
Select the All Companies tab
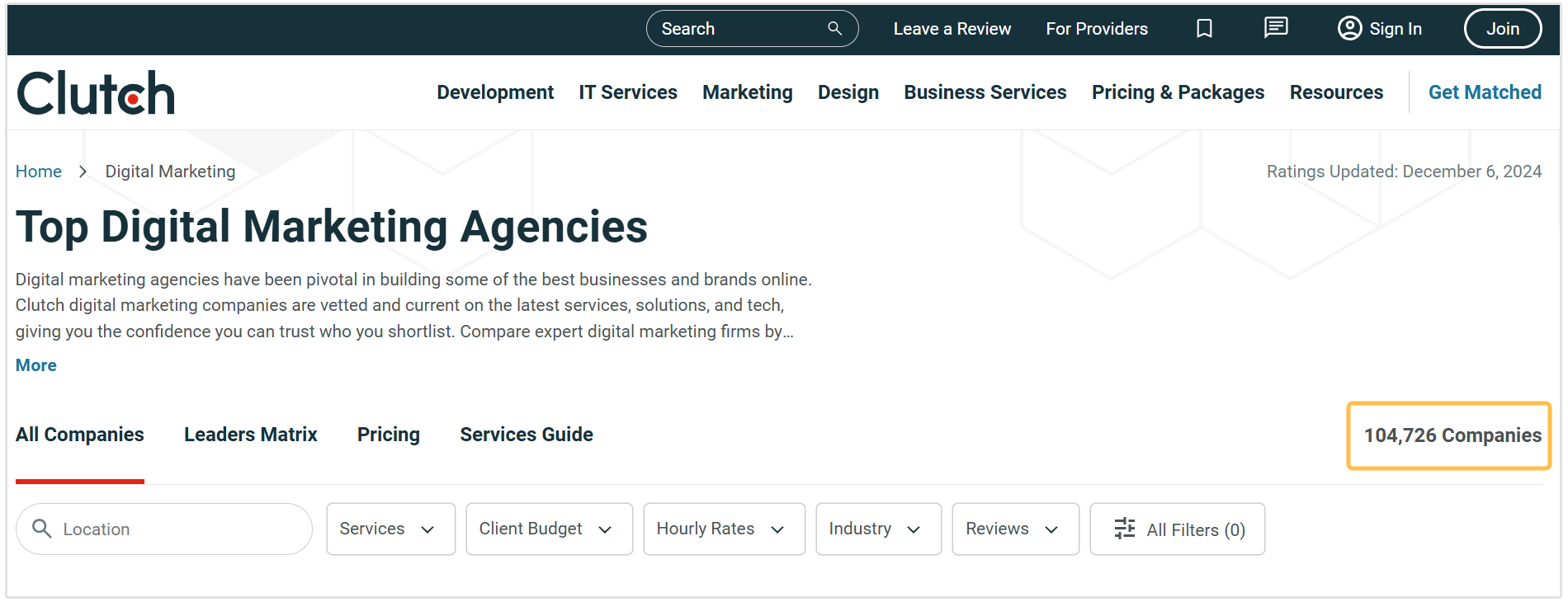80,435
